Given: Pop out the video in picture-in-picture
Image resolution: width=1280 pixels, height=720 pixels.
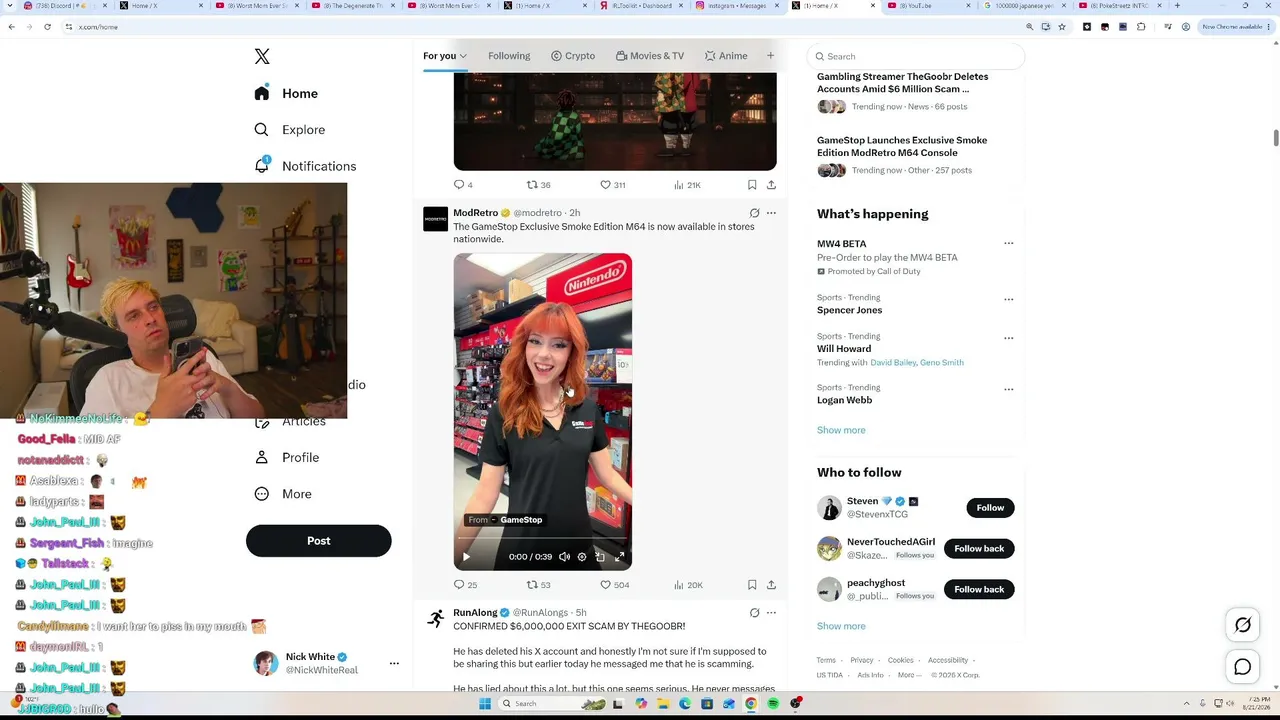Looking at the screenshot, I should [x=600, y=557].
